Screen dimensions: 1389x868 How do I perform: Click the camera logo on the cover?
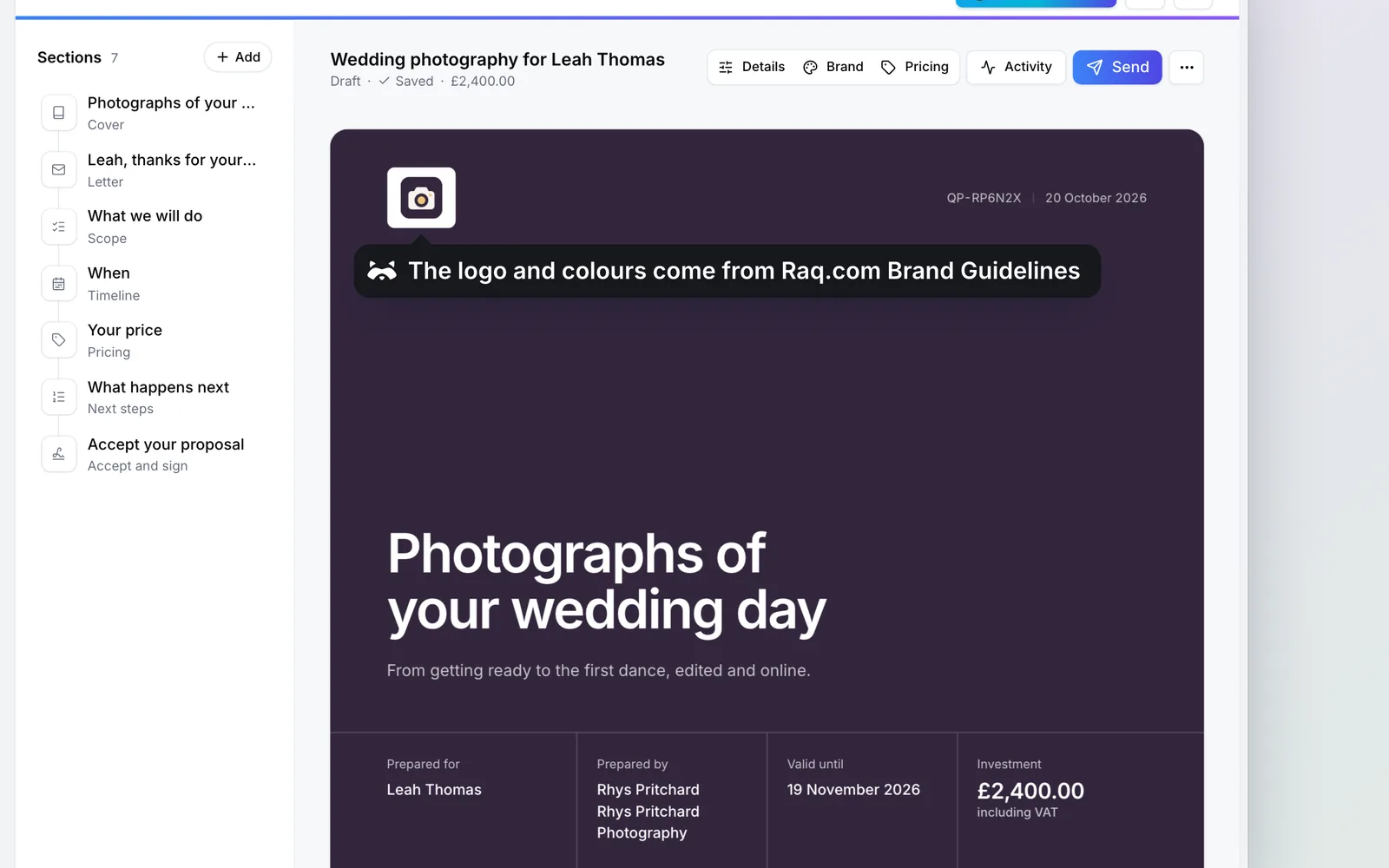tap(421, 198)
